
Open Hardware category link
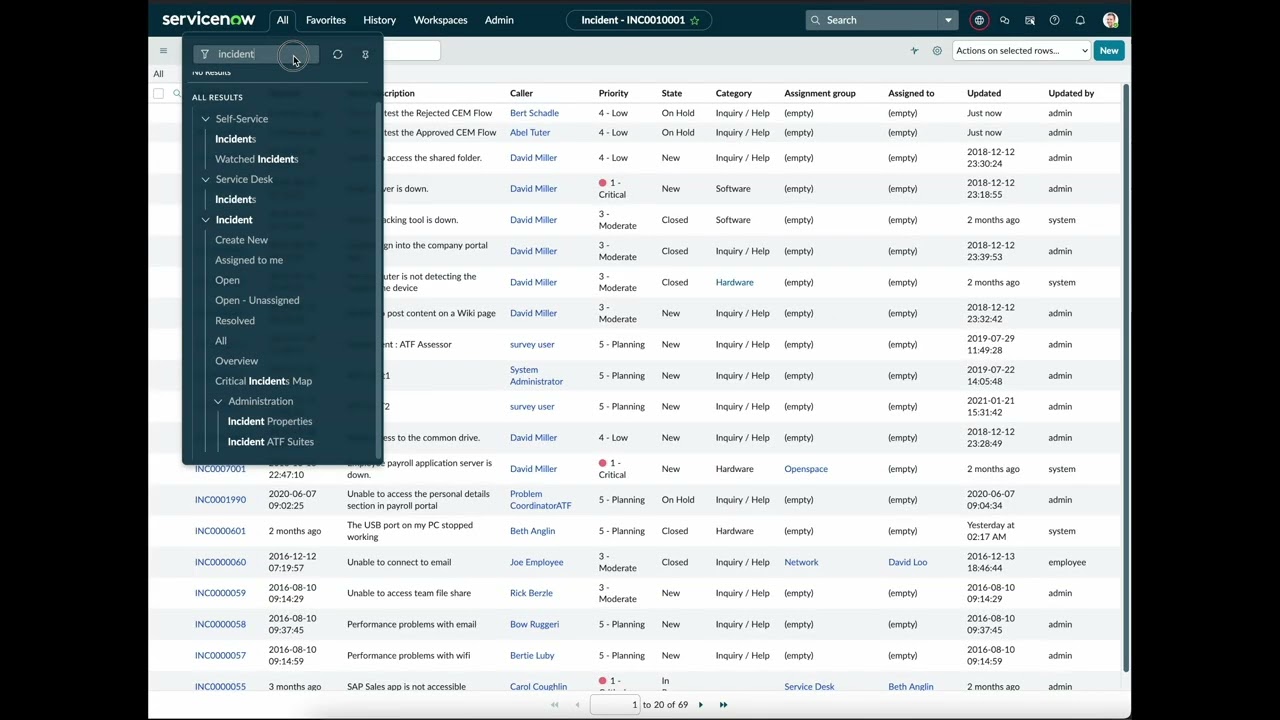tap(734, 282)
